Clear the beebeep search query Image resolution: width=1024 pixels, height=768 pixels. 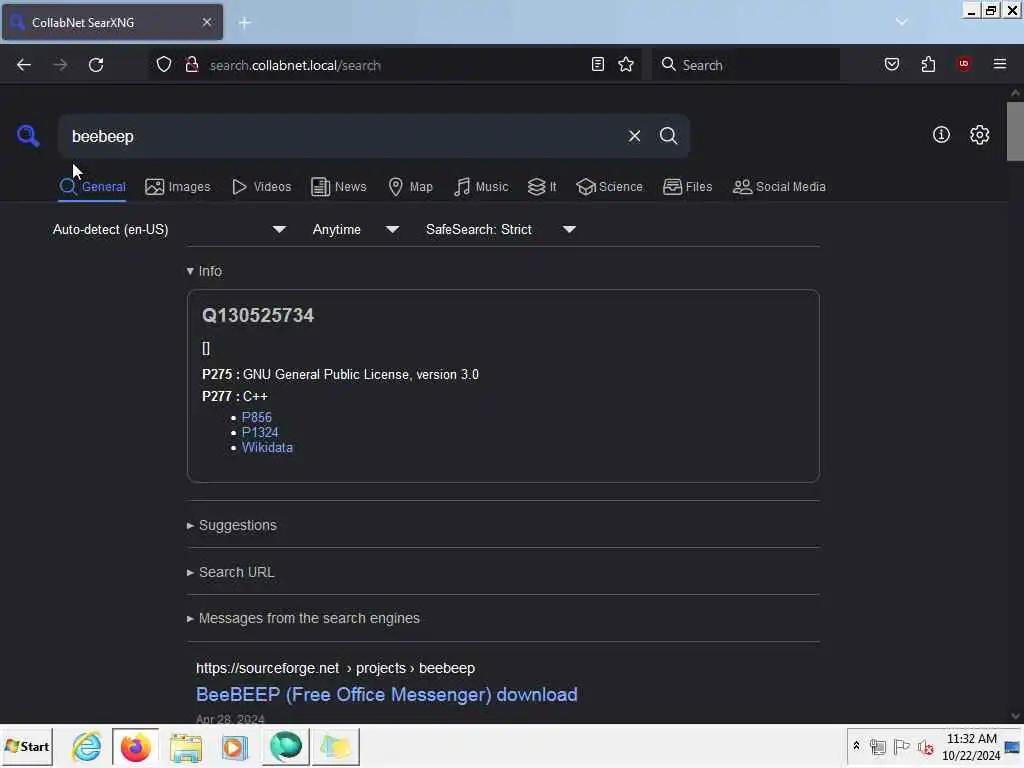pyautogui.click(x=634, y=136)
